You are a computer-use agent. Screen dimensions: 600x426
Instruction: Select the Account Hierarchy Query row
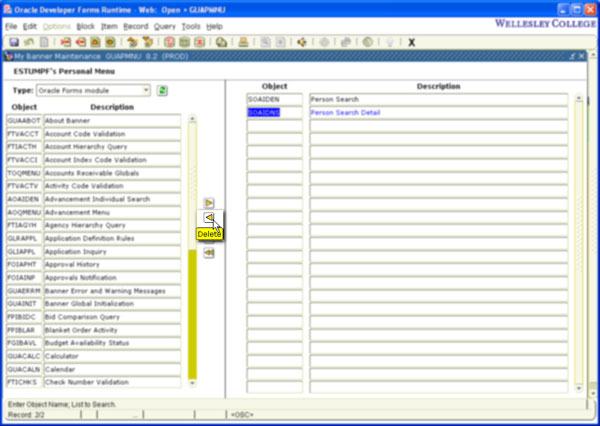tap(94, 147)
